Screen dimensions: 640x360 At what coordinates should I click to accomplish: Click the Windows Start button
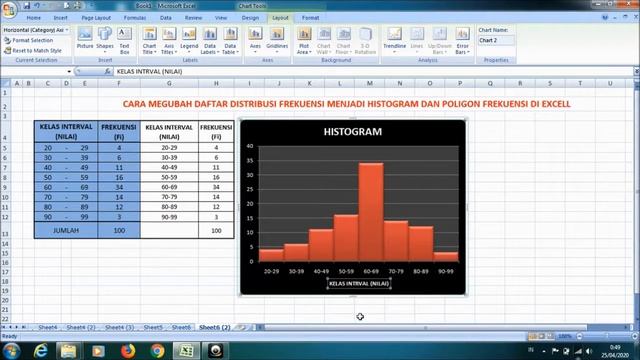coord(11,351)
